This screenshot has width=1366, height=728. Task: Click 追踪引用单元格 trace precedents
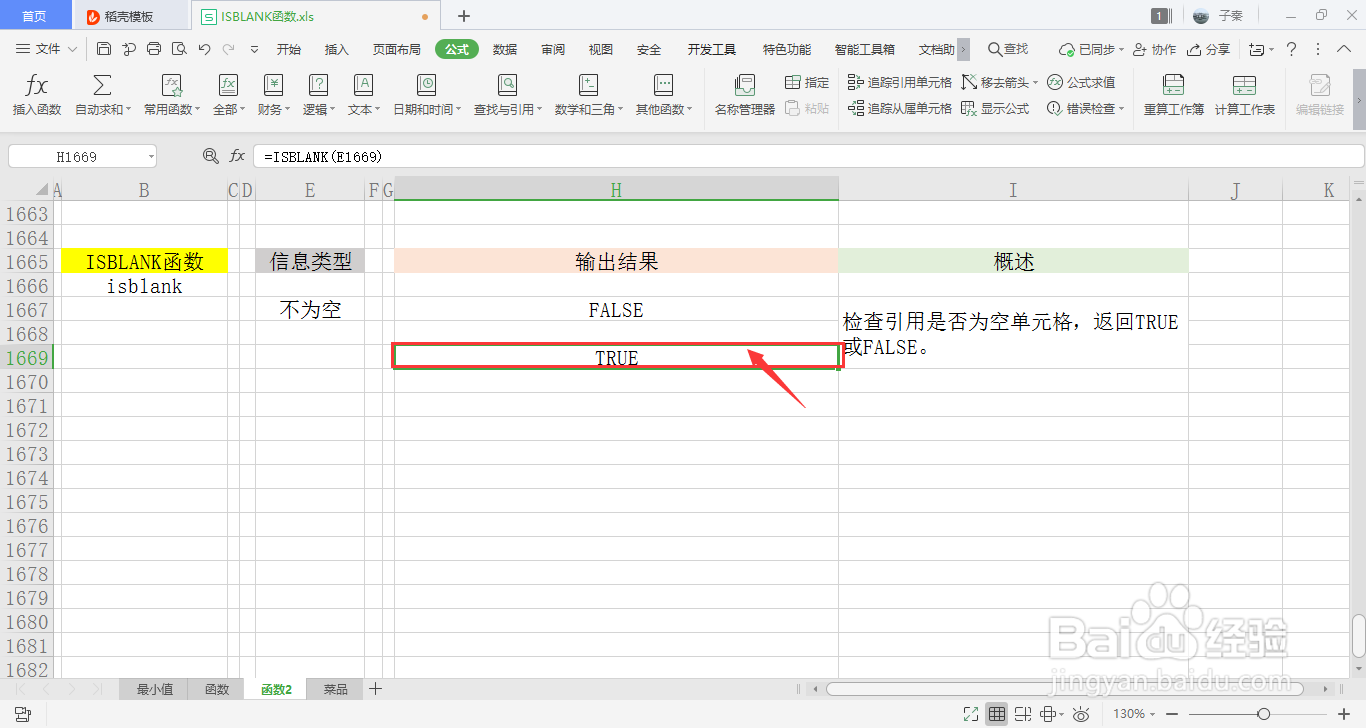click(899, 82)
